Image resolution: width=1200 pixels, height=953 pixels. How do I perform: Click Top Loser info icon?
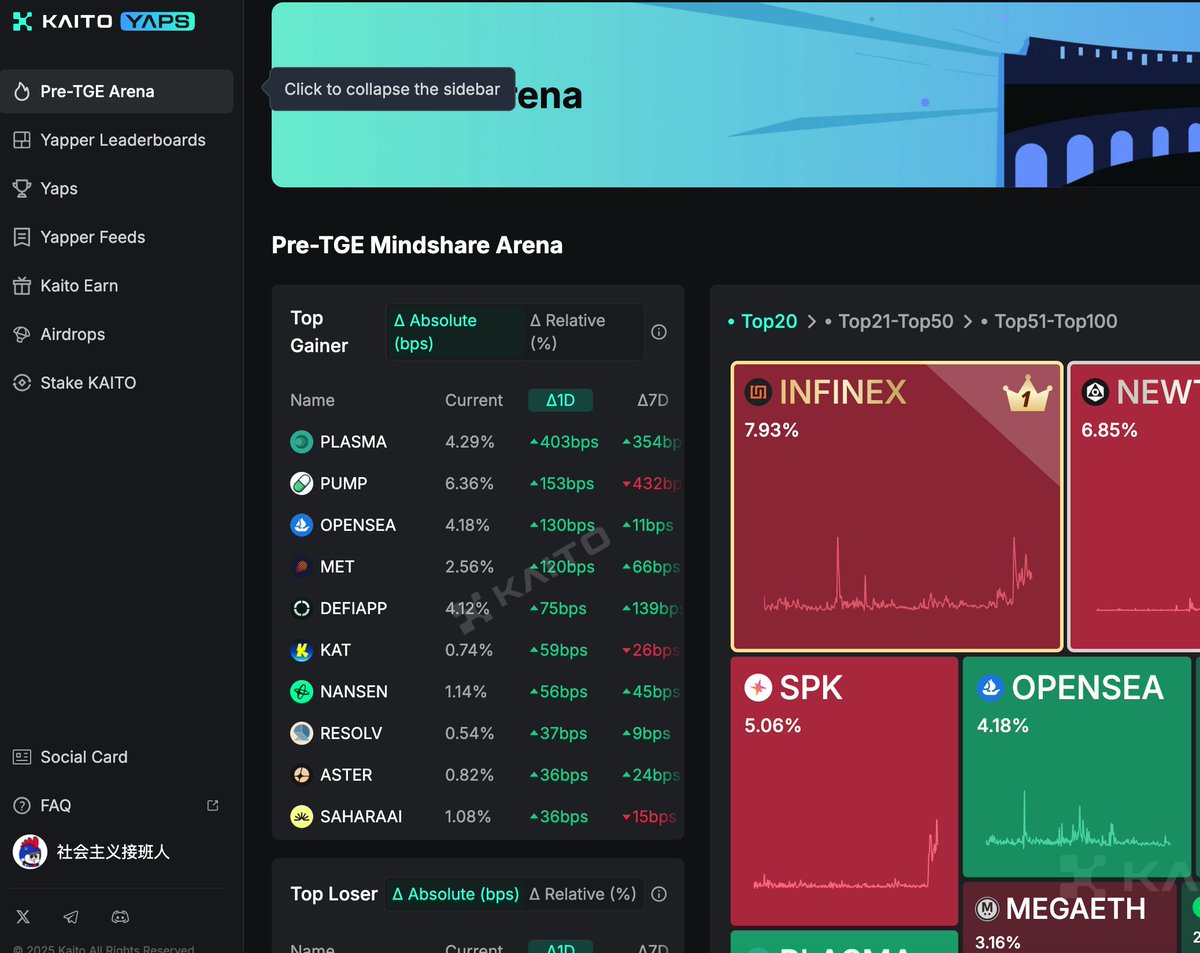(659, 894)
